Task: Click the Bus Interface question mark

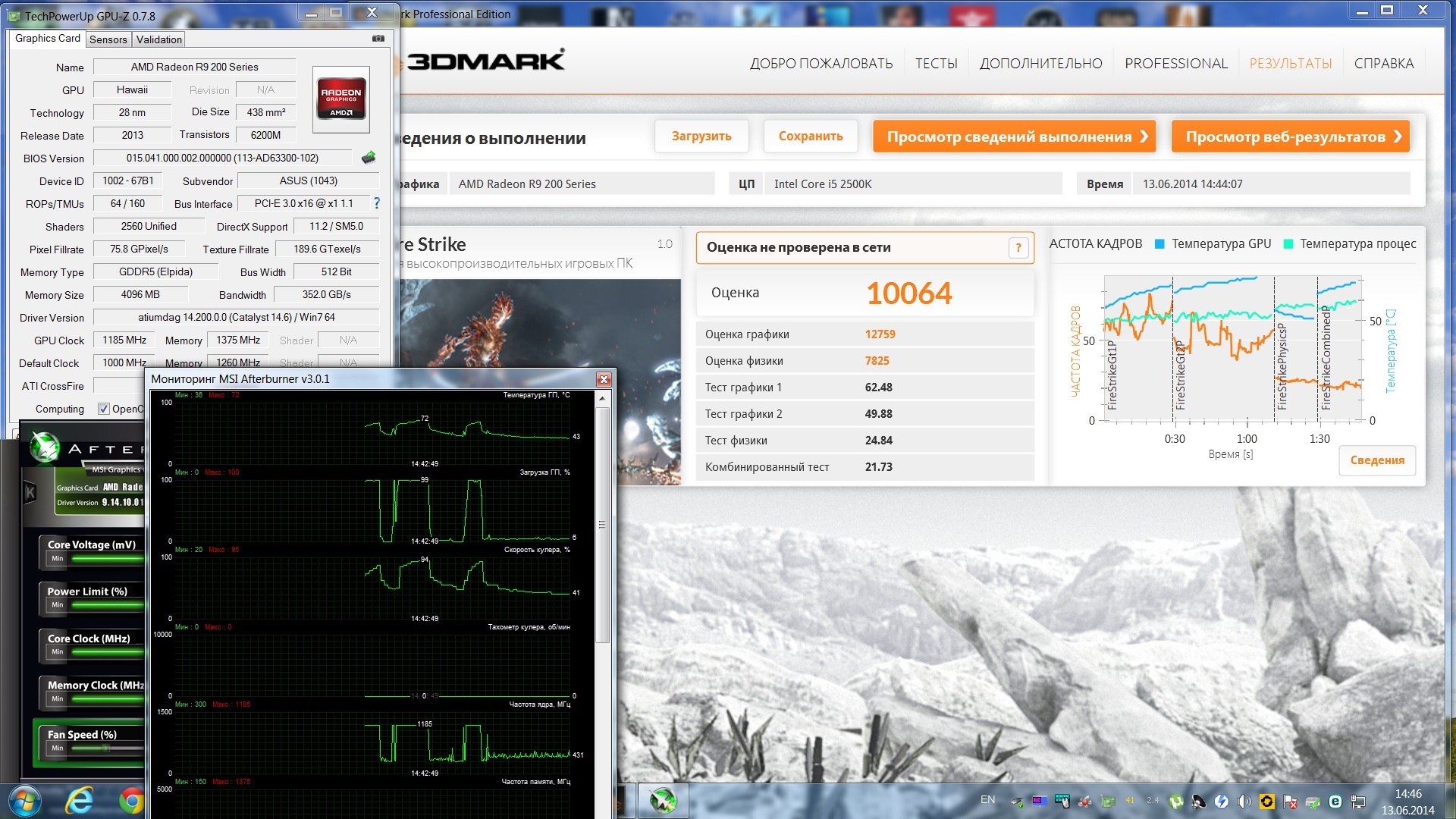Action: click(377, 203)
